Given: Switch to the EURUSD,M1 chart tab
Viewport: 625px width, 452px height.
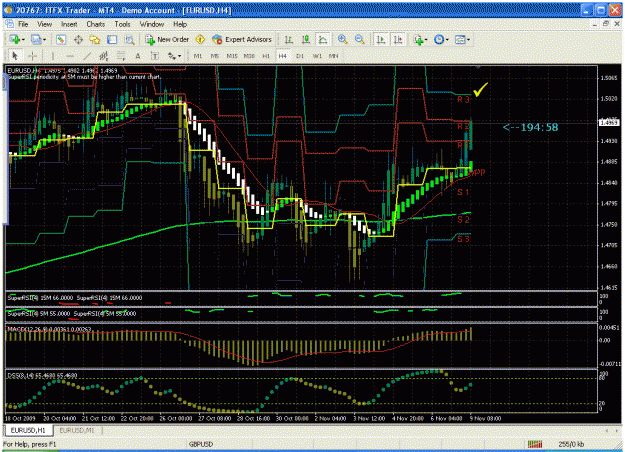Looking at the screenshot, I should point(77,430).
